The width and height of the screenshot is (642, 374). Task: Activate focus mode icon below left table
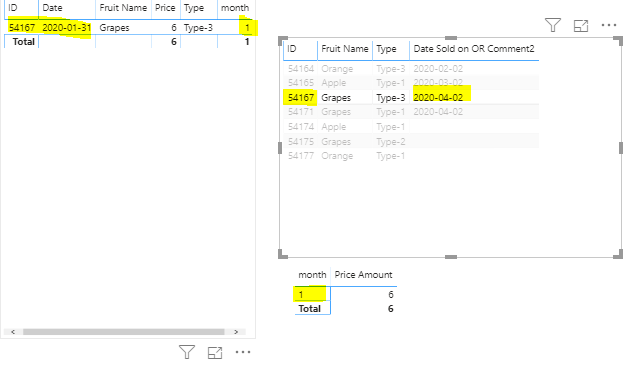coord(215,353)
